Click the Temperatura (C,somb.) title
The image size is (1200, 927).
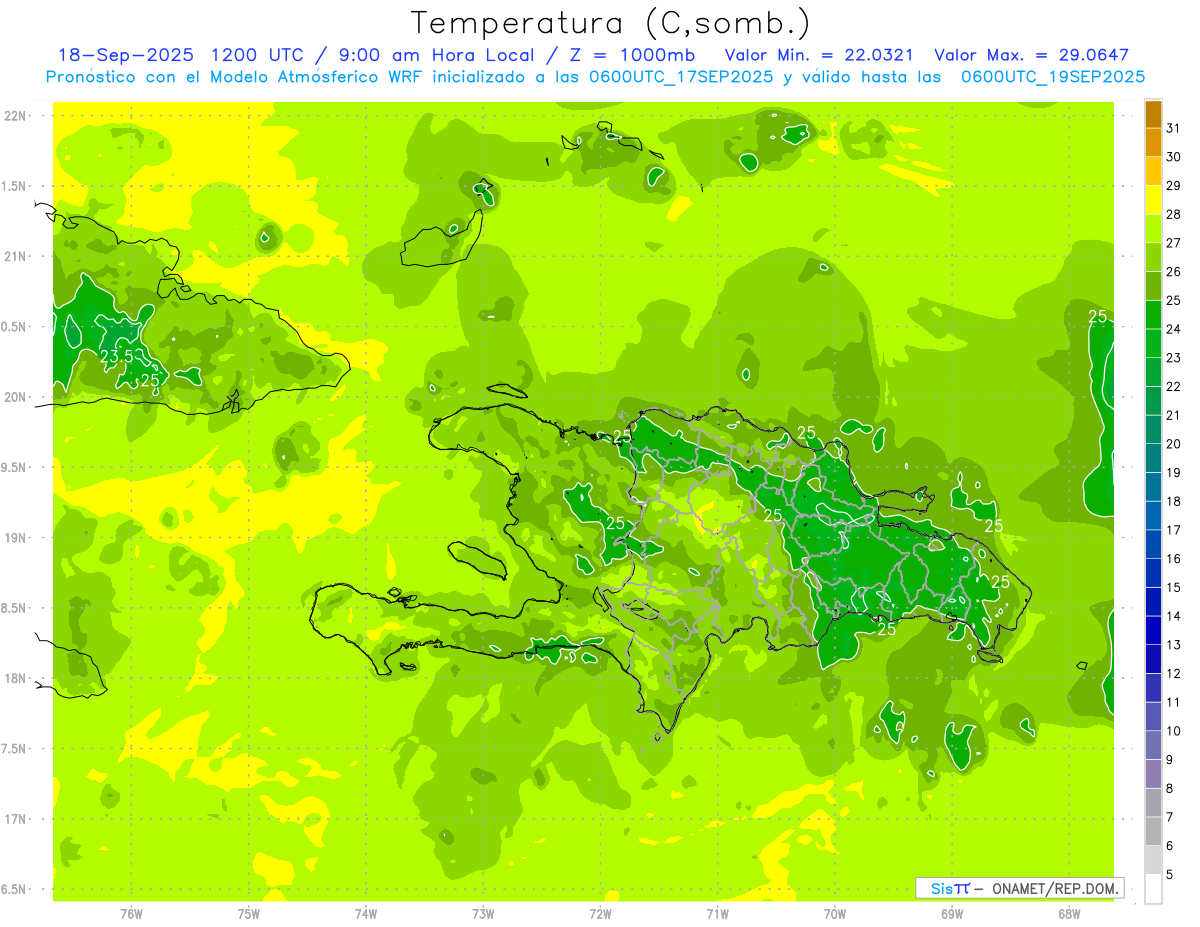tap(610, 22)
